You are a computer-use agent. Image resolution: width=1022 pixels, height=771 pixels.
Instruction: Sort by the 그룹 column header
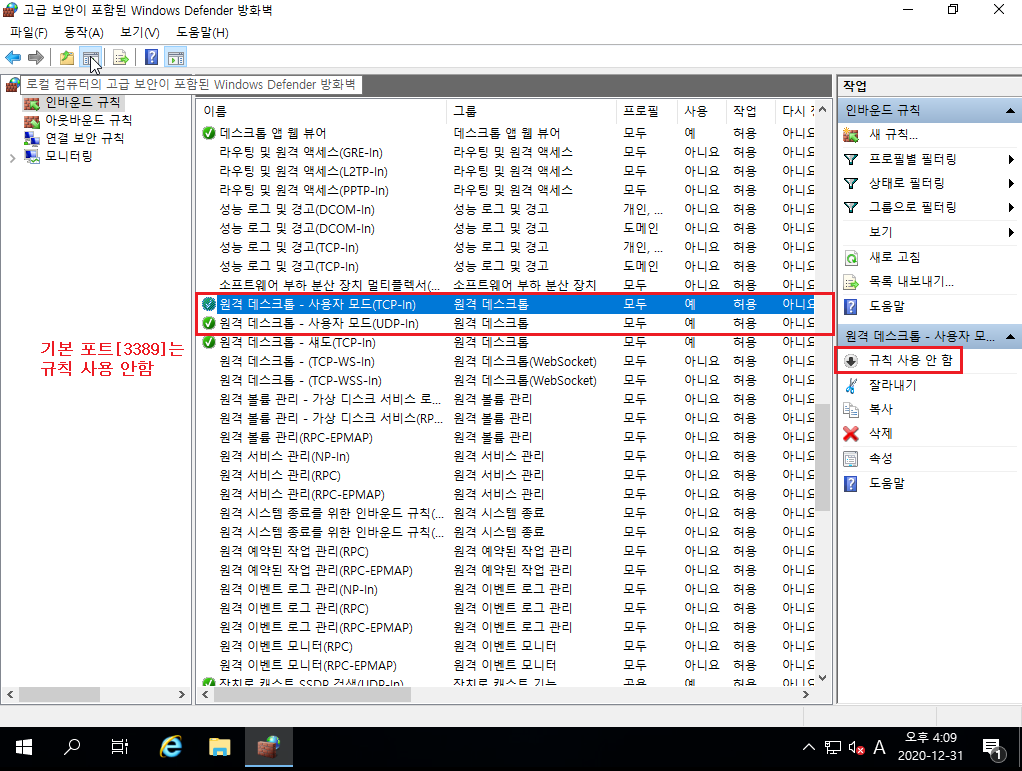531,111
